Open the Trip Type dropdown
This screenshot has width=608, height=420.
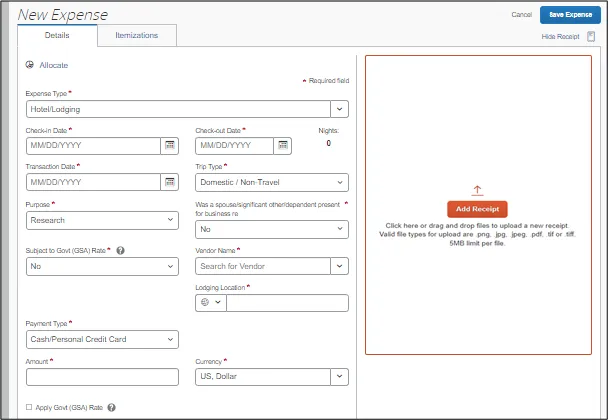(272, 183)
